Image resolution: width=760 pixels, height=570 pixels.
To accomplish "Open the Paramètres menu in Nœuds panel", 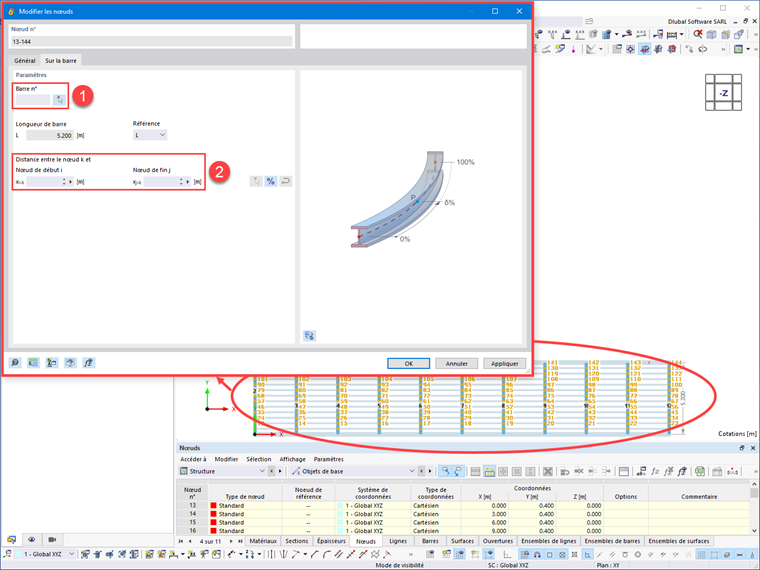I will pyautogui.click(x=329, y=459).
